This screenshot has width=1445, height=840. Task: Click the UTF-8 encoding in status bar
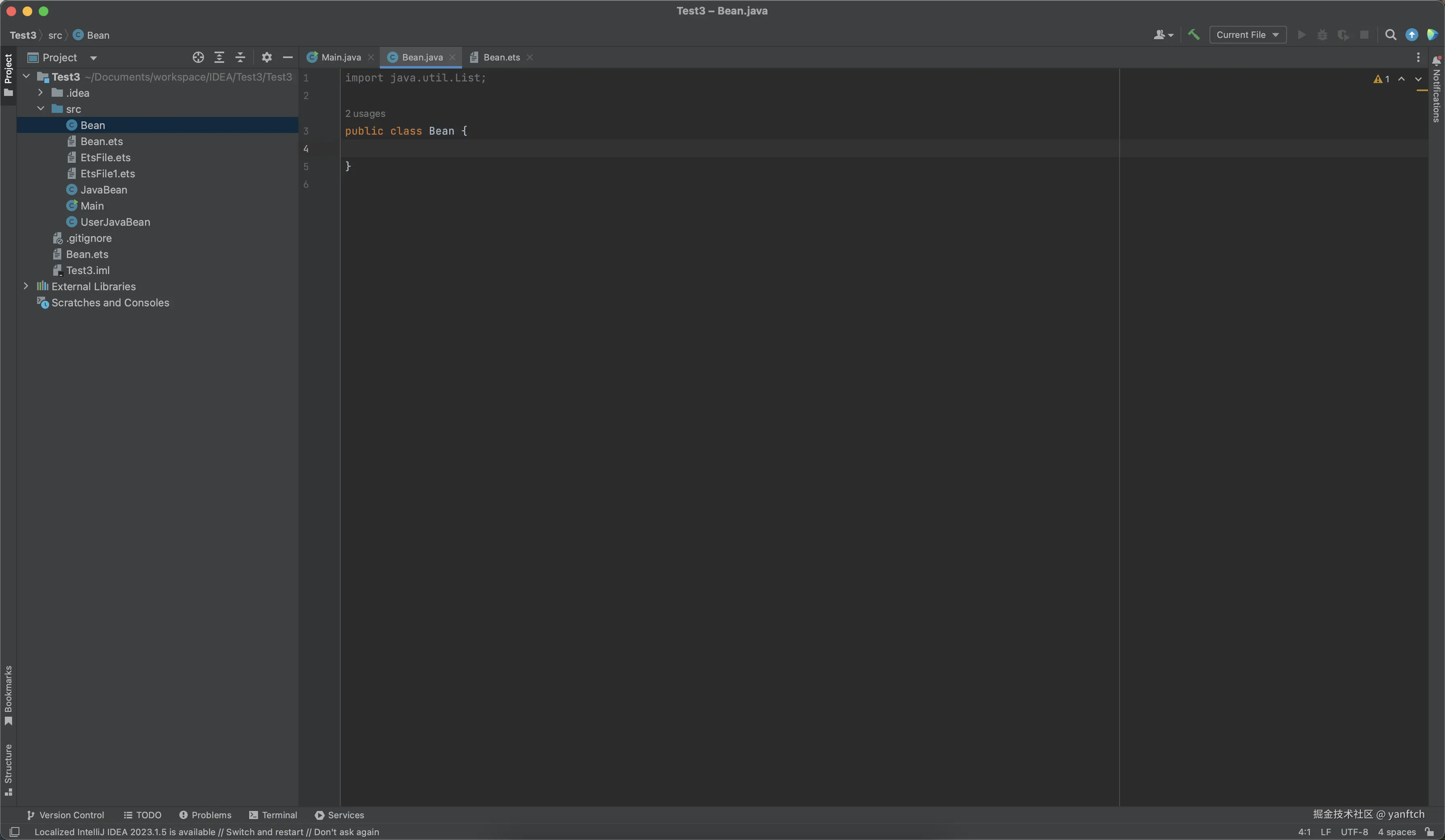click(x=1354, y=832)
